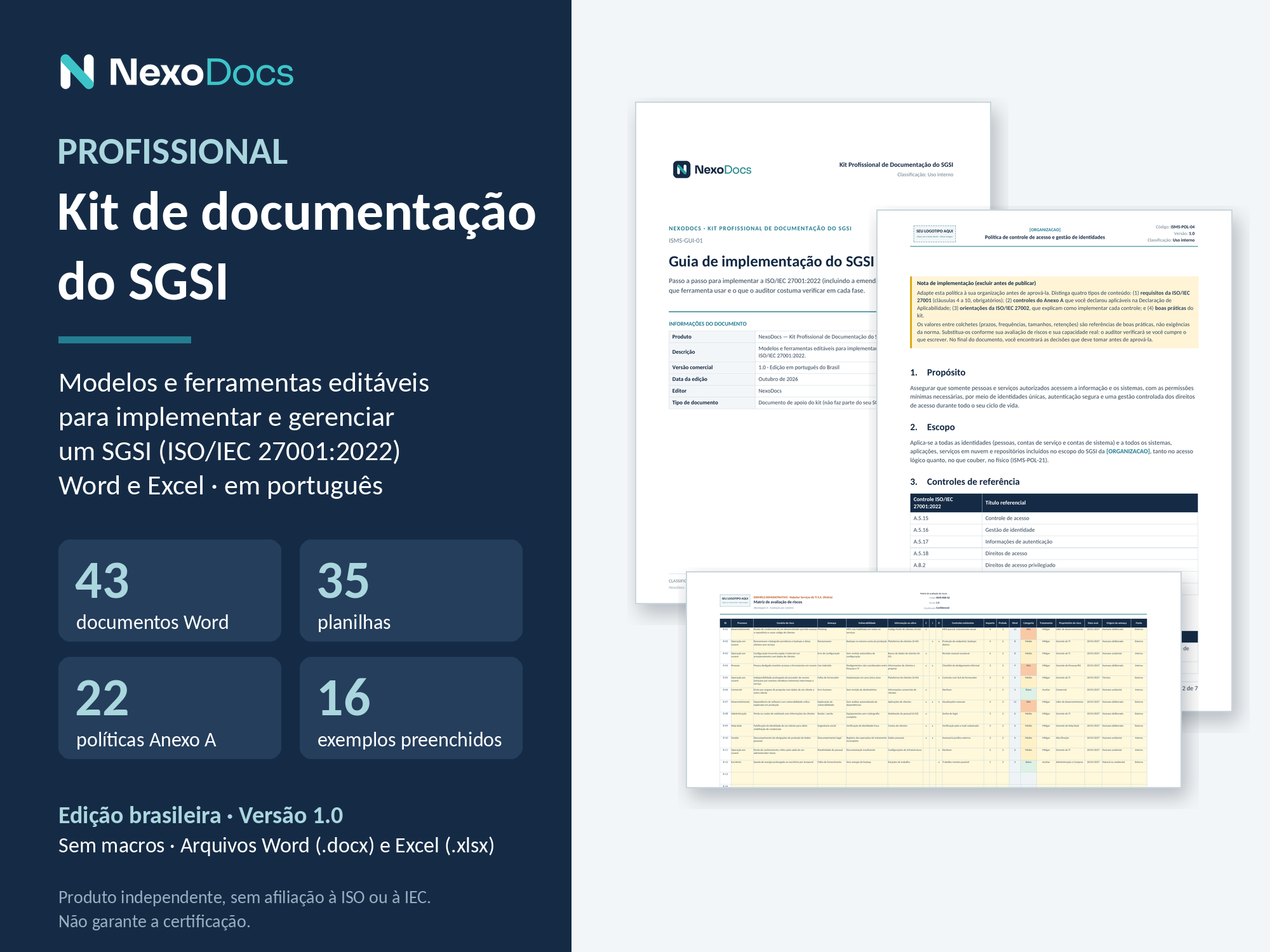Click the "3. Controles de referência" heading
This screenshot has width=1270, height=952.
(x=965, y=482)
